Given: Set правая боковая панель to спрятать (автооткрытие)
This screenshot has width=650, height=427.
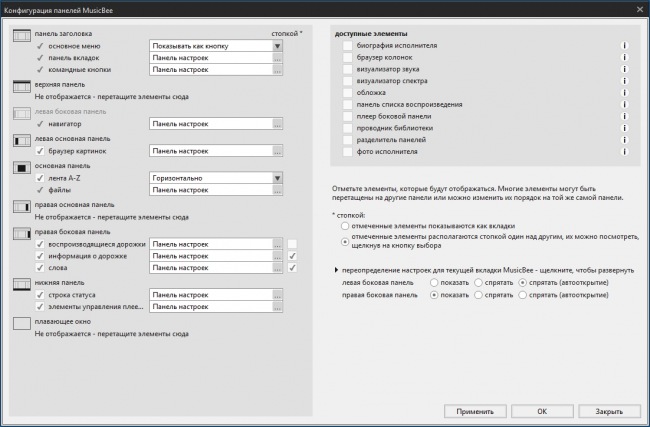Looking at the screenshot, I should tap(523, 295).
